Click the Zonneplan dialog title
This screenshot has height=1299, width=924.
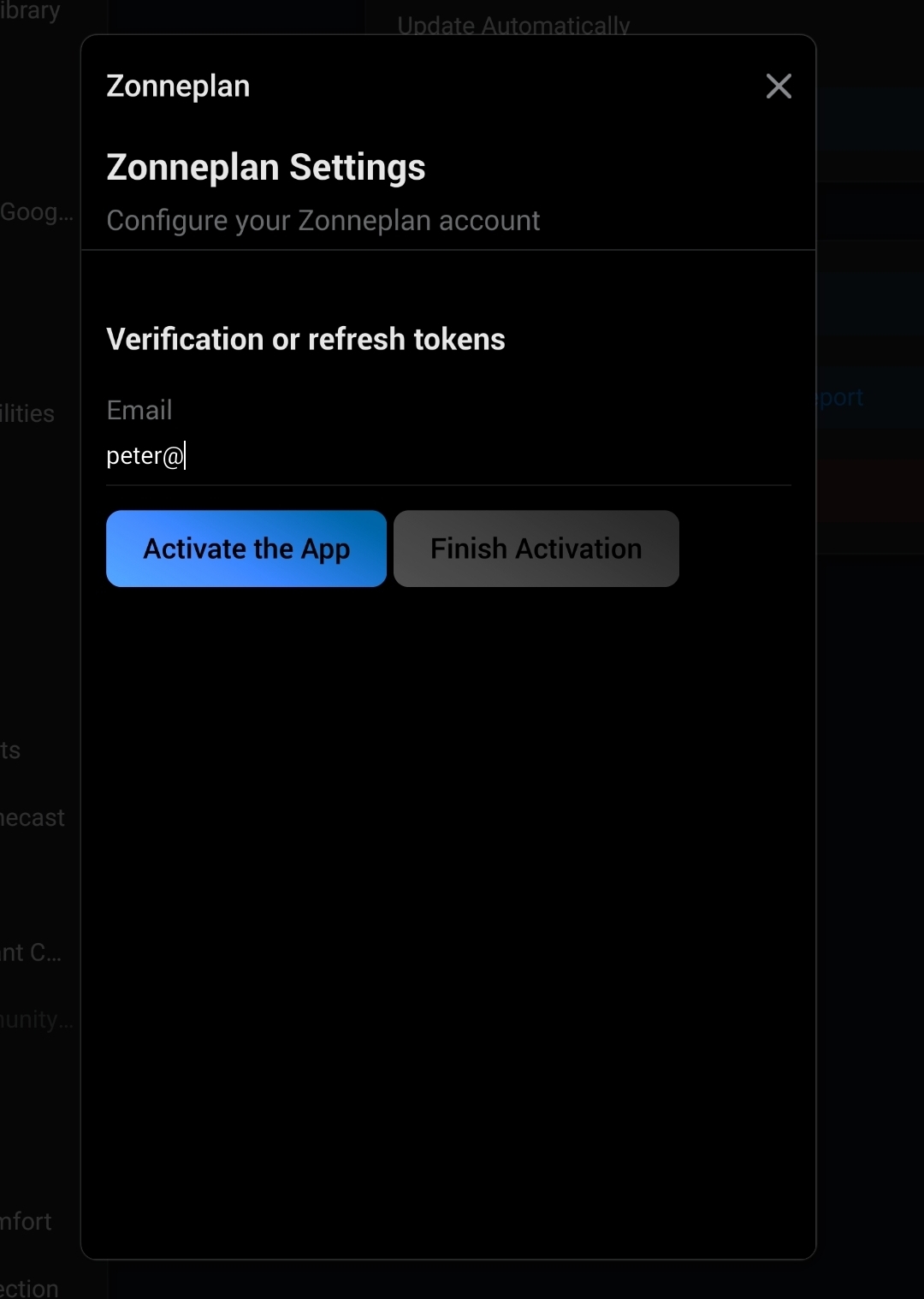pos(178,86)
